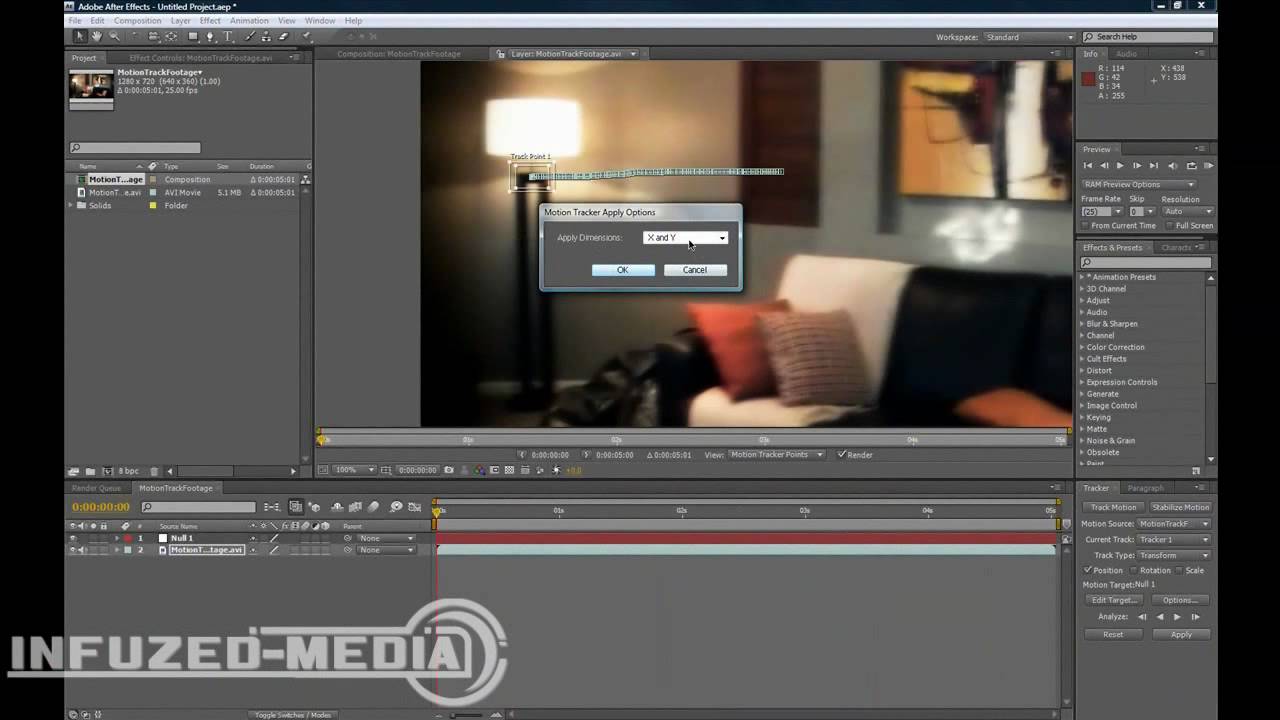1280x720 pixels.
Task: Toggle the audio mute speaker icon
Action: tap(1173, 166)
